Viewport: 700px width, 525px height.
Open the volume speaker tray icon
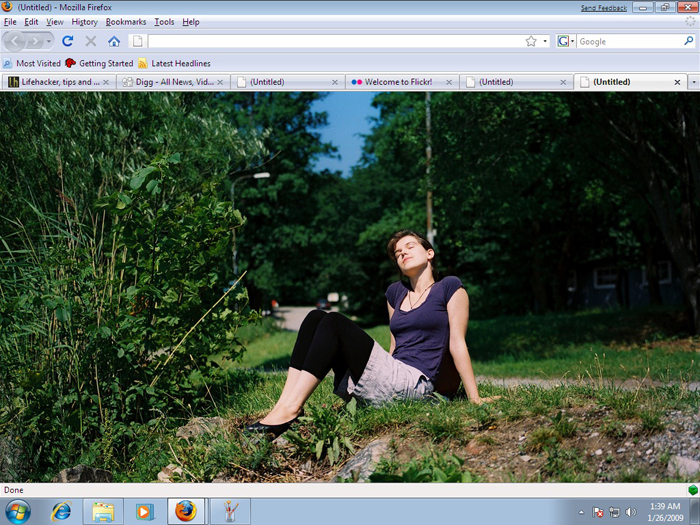point(630,512)
